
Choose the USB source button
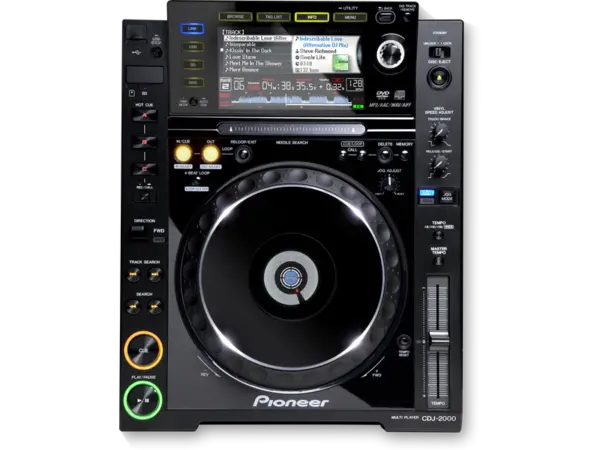pos(193,47)
